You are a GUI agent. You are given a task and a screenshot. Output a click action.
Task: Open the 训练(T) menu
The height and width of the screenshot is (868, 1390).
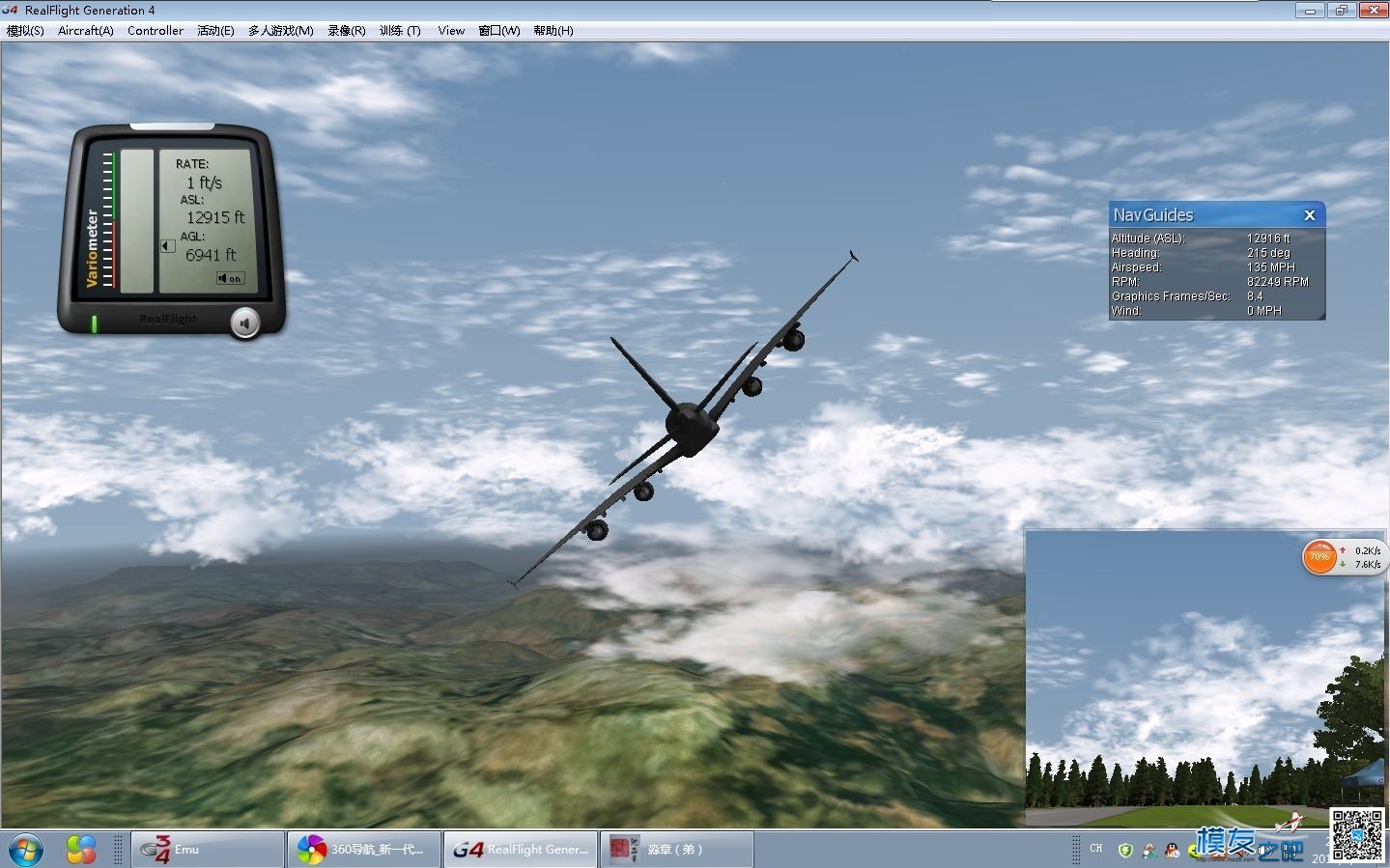pos(400,31)
